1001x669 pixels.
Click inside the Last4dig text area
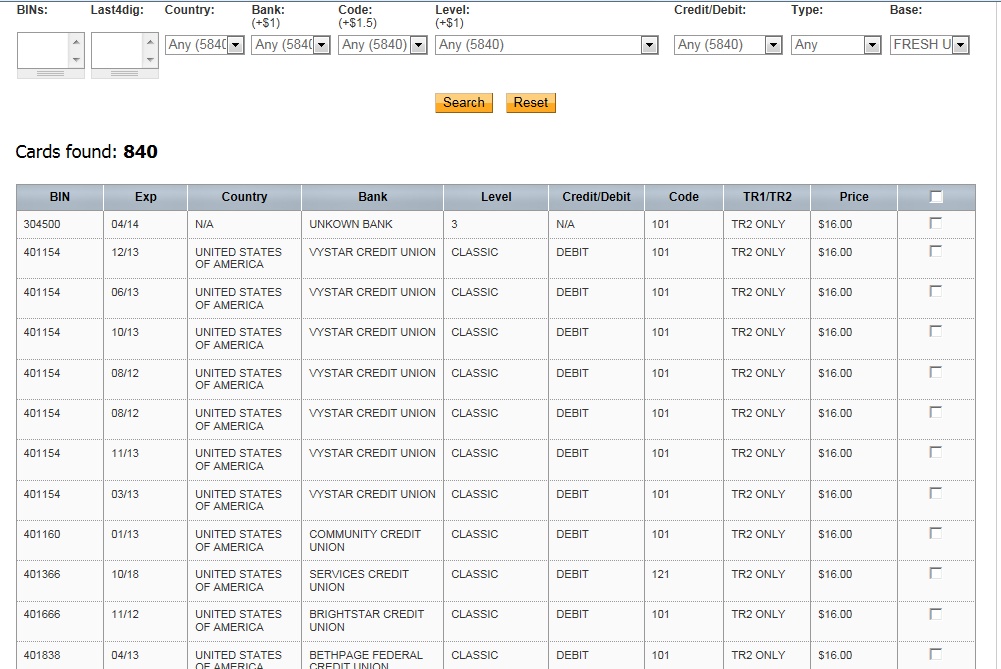tap(117, 50)
